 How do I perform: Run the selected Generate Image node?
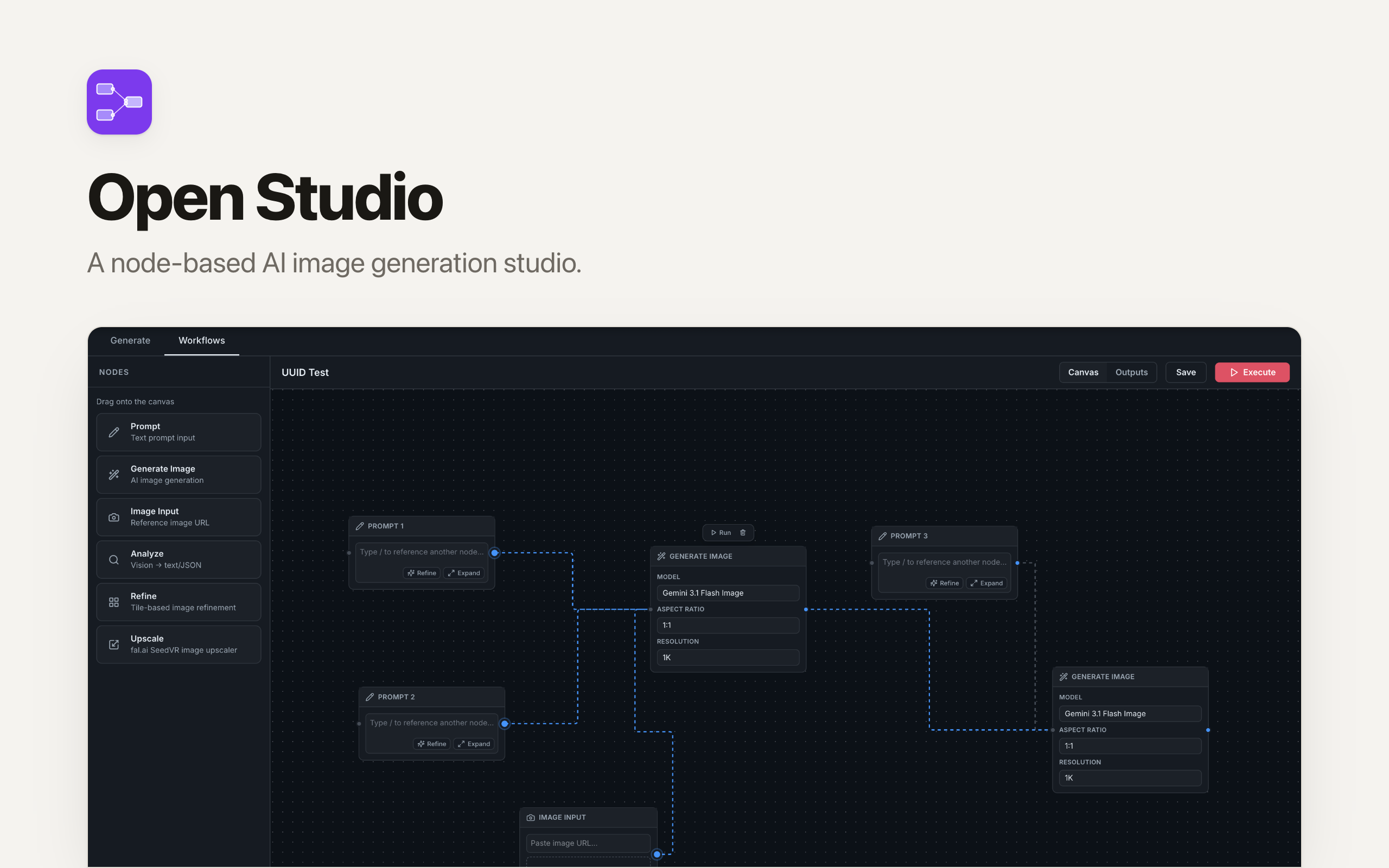721,533
